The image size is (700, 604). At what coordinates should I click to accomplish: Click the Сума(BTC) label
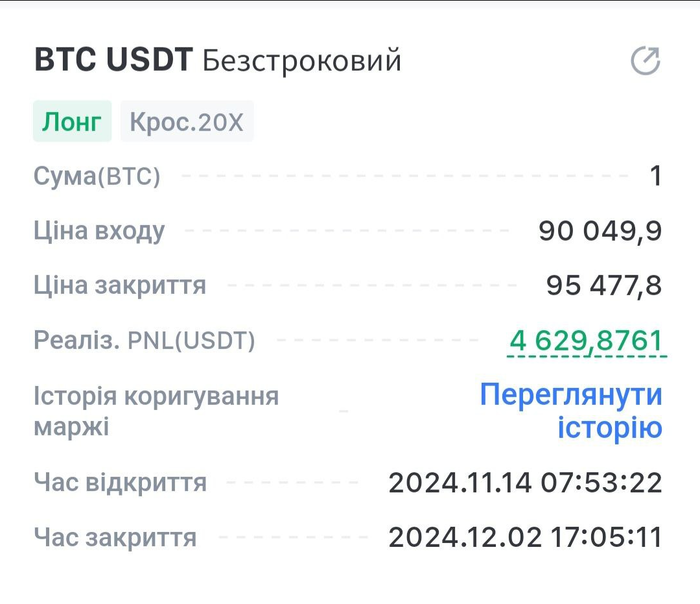click(97, 177)
